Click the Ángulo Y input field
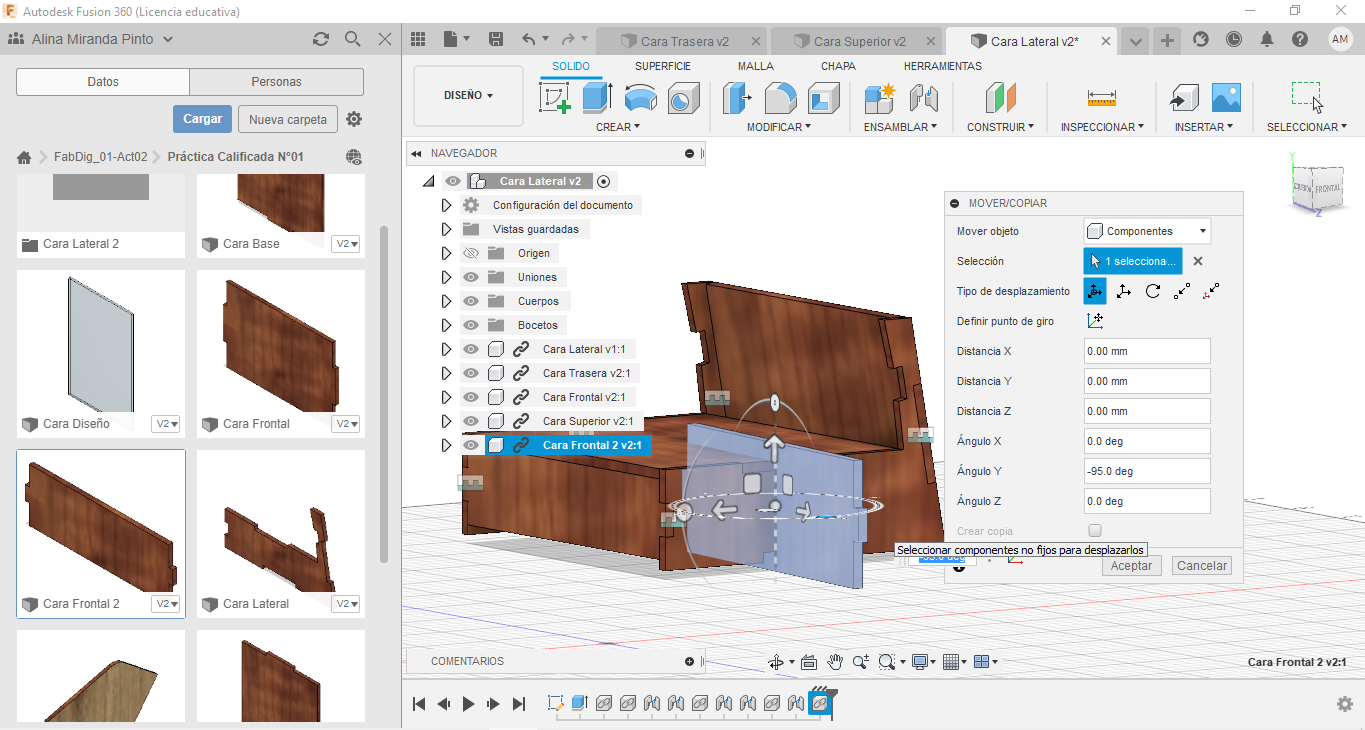Viewport: 1365px width, 730px height. point(1146,471)
